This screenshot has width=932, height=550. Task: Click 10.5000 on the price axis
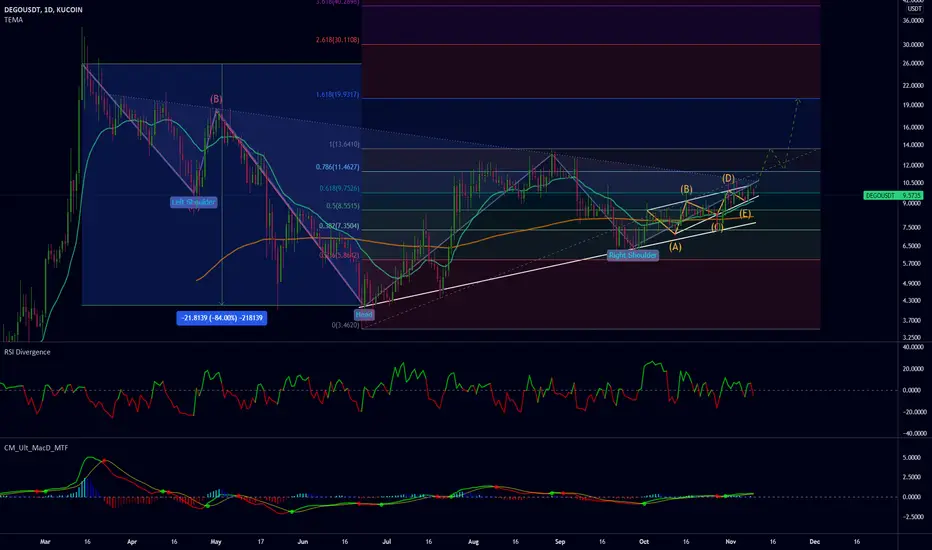click(913, 183)
